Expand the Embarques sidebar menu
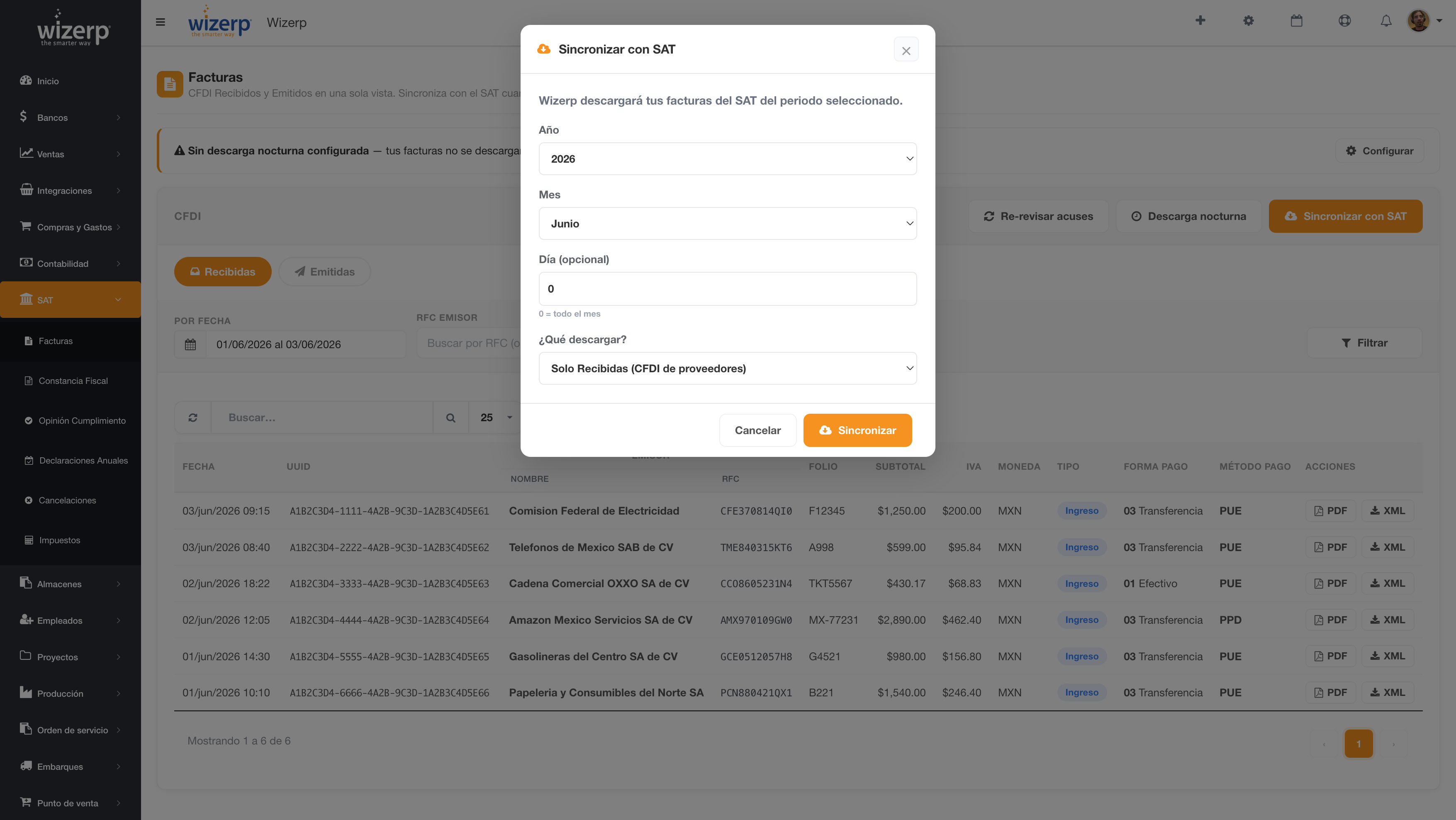 70,766
